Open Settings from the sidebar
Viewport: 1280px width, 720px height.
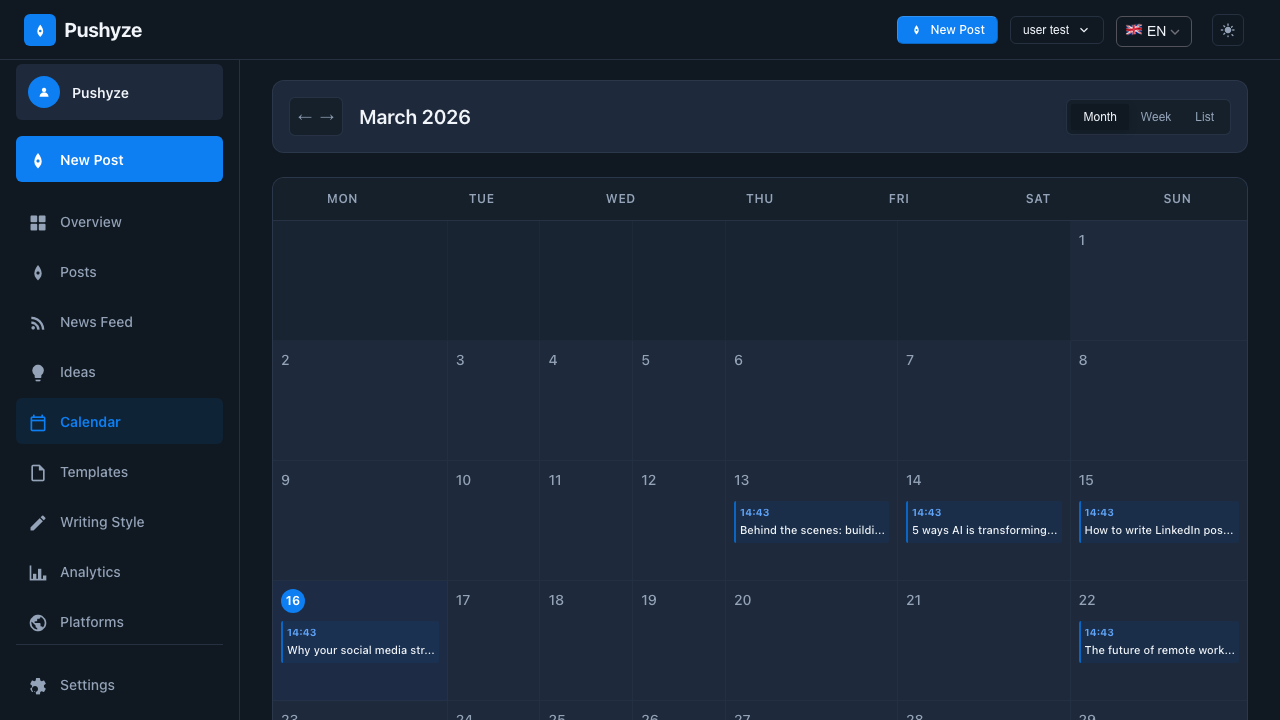(x=87, y=685)
